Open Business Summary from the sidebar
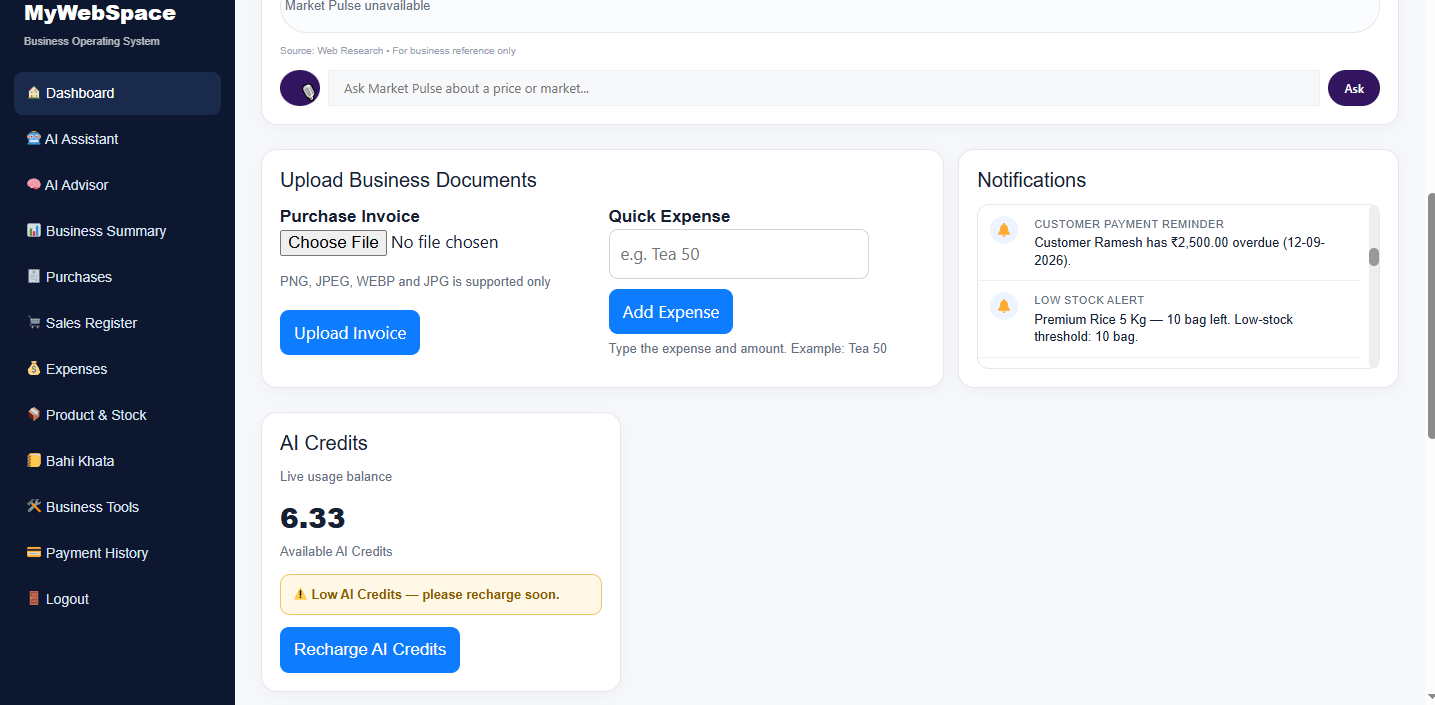Image resolution: width=1435 pixels, height=705 pixels. pos(117,231)
